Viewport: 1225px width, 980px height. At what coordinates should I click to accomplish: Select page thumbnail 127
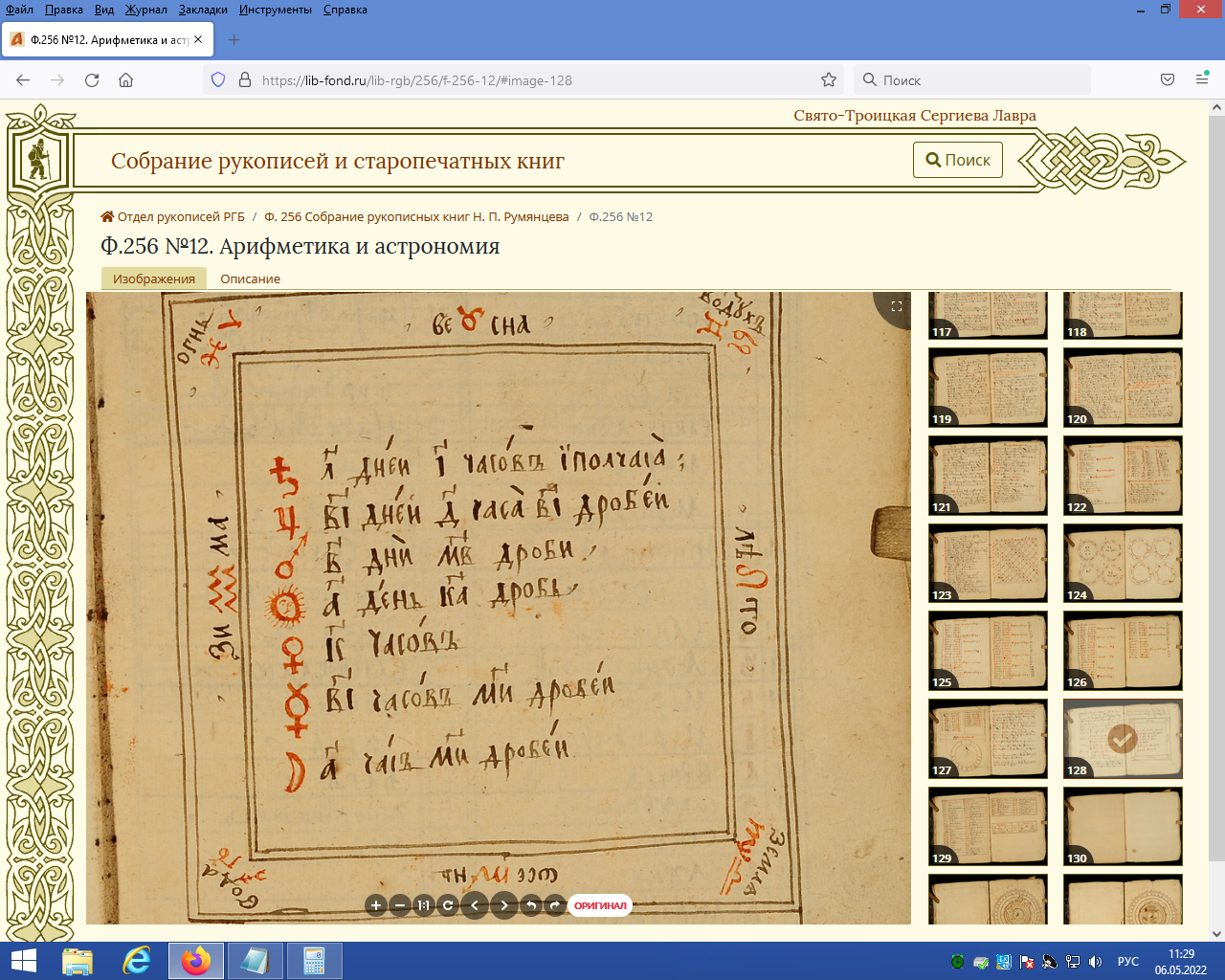pos(988,738)
